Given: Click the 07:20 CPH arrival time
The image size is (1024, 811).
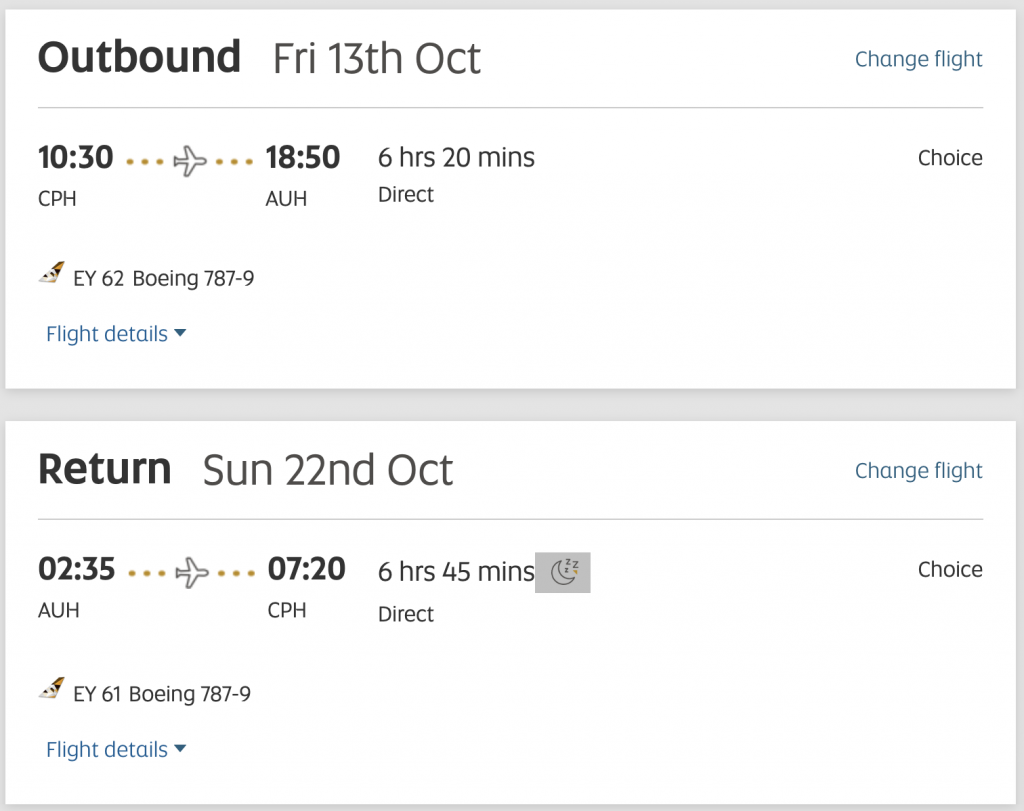Looking at the screenshot, I should [x=306, y=569].
